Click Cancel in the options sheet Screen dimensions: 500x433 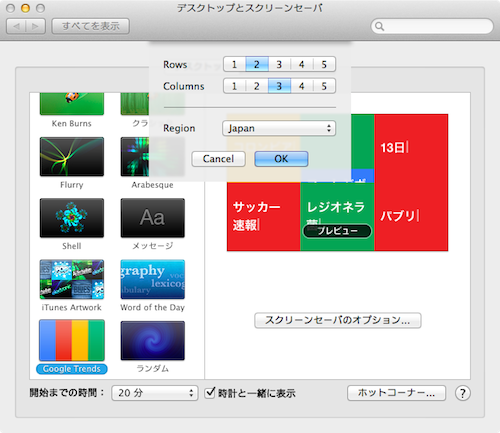point(218,159)
